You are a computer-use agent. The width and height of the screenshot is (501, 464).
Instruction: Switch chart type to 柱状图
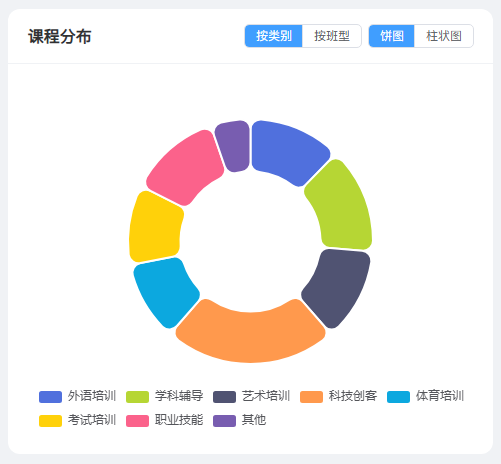pyautogui.click(x=444, y=36)
